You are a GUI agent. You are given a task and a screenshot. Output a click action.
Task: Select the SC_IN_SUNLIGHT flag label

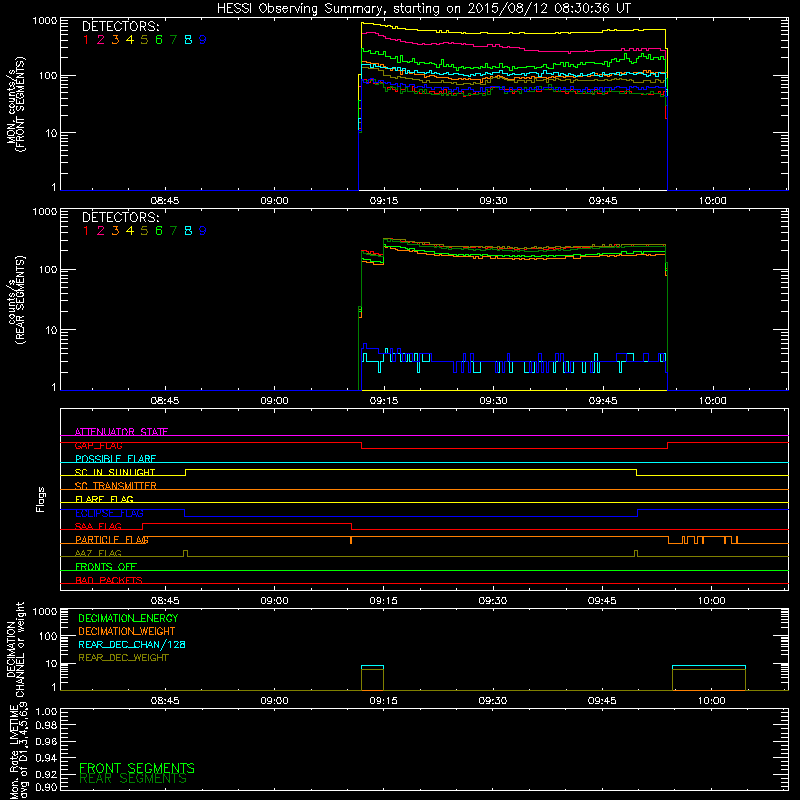[x=115, y=472]
